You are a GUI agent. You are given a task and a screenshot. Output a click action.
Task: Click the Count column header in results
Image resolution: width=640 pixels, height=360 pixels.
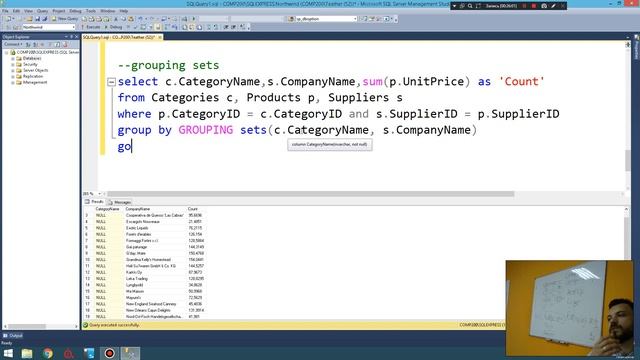196,209
